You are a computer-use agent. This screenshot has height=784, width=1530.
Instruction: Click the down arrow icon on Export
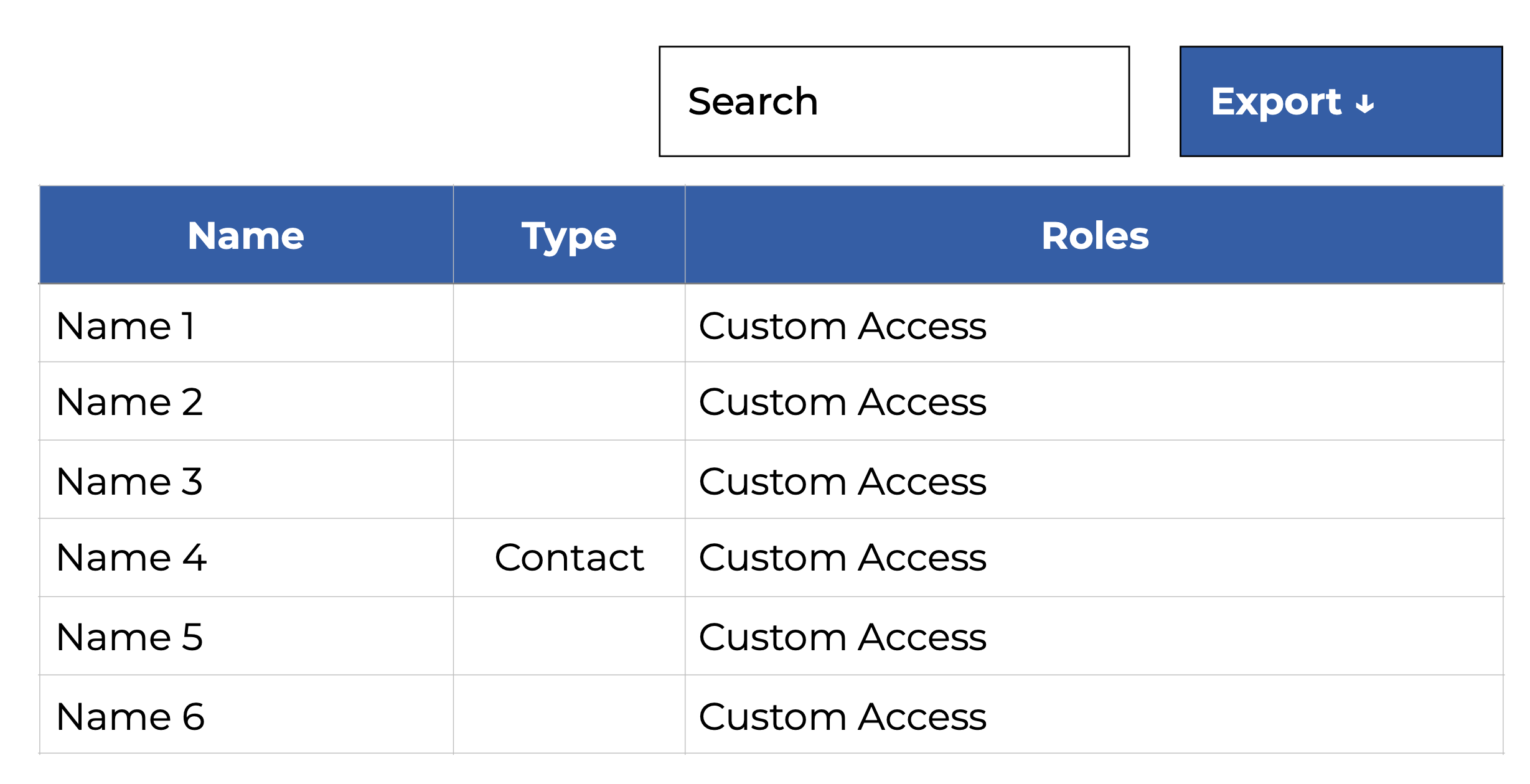1365,104
